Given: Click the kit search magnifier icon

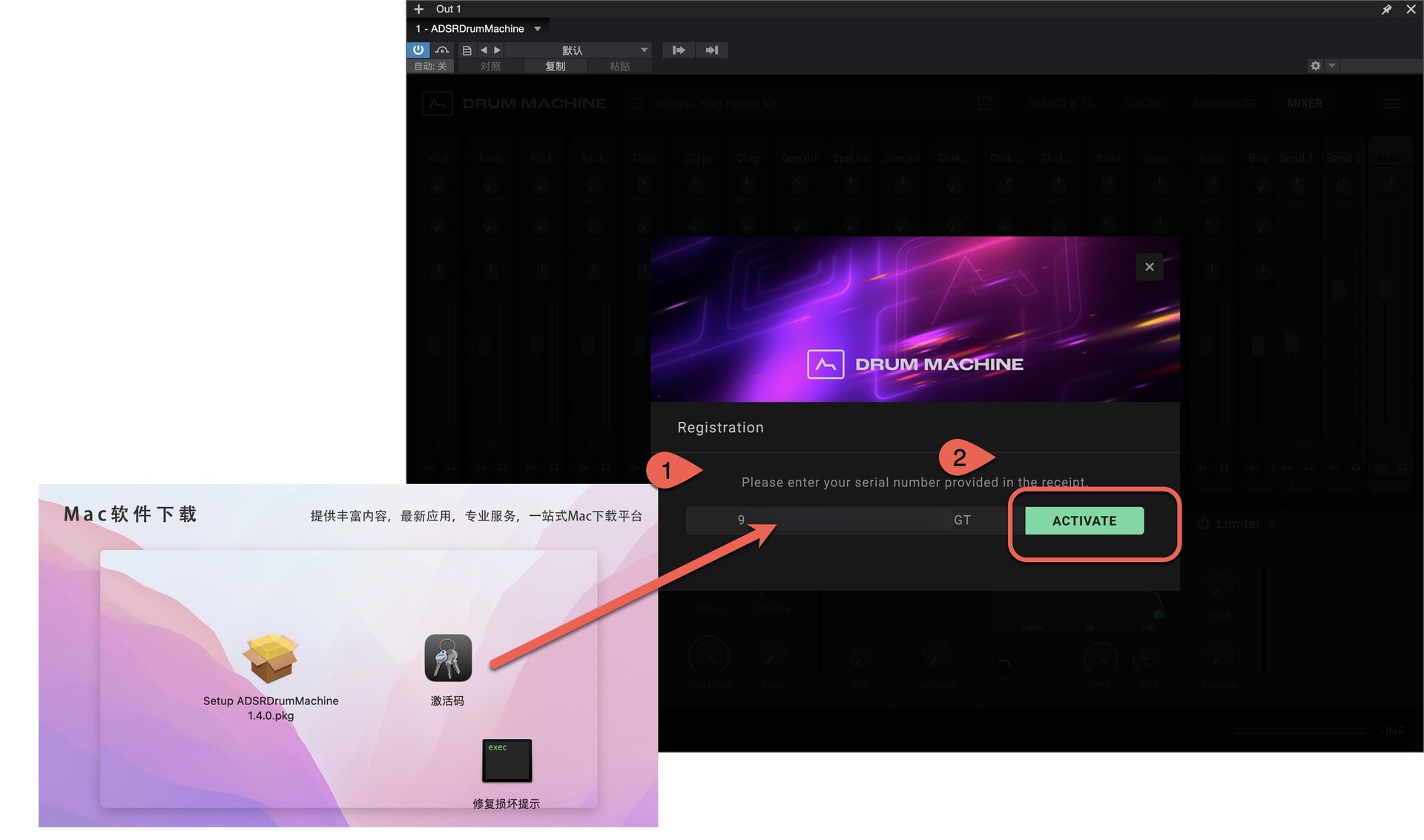Looking at the screenshot, I should coord(637,104).
